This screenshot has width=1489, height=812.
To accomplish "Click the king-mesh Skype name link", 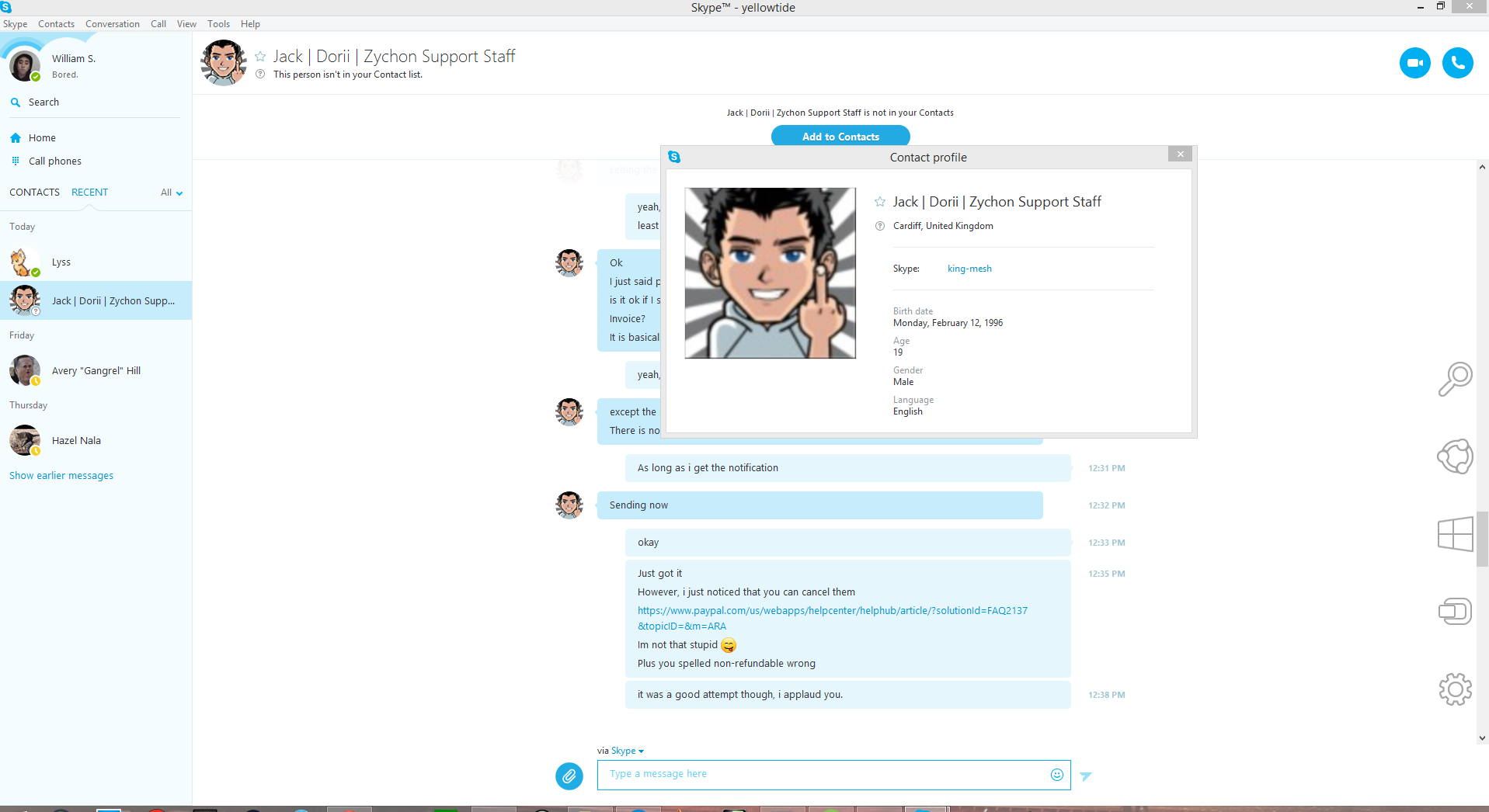I will pos(969,269).
